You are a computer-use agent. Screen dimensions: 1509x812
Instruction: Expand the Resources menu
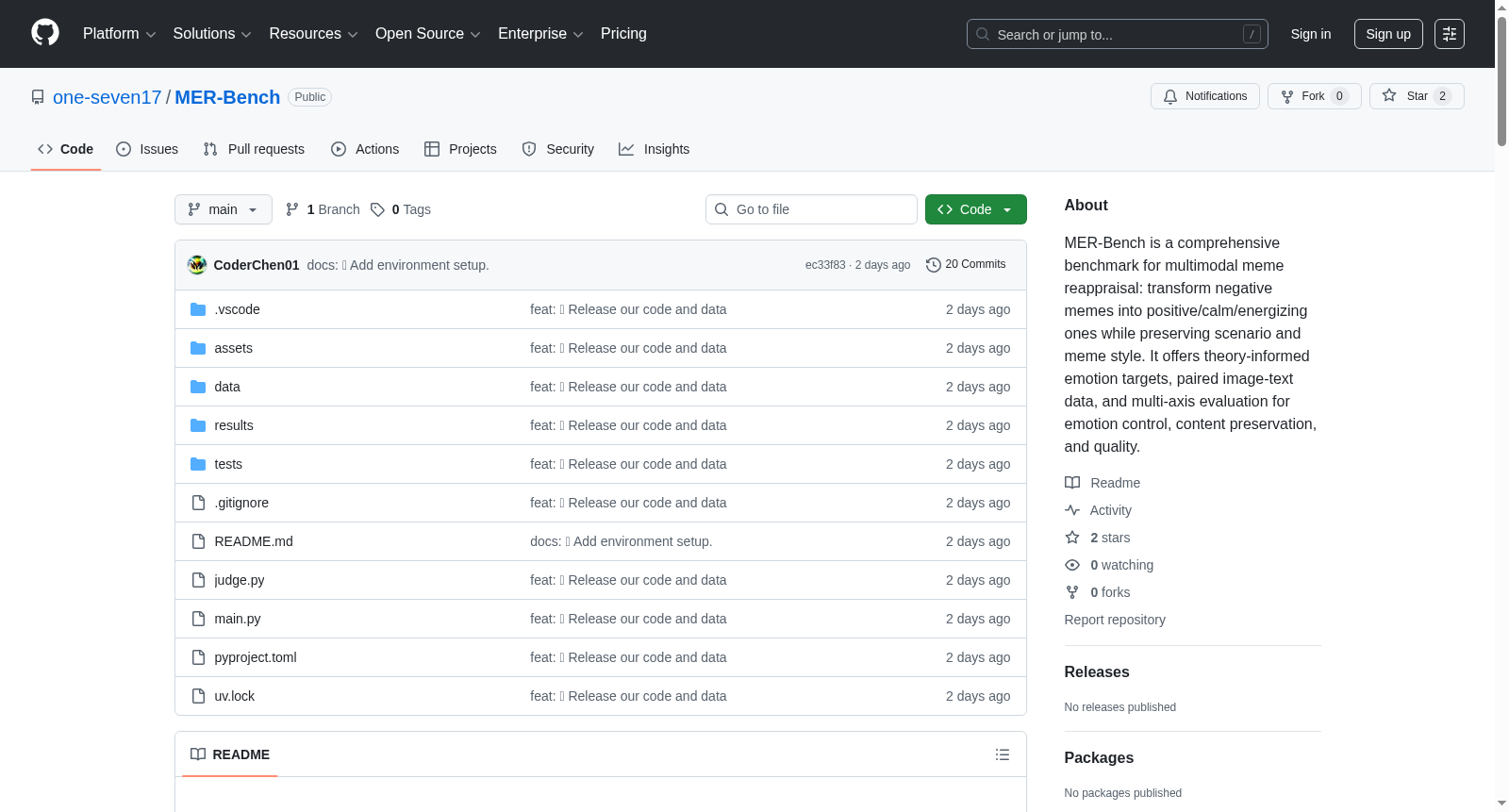313,34
